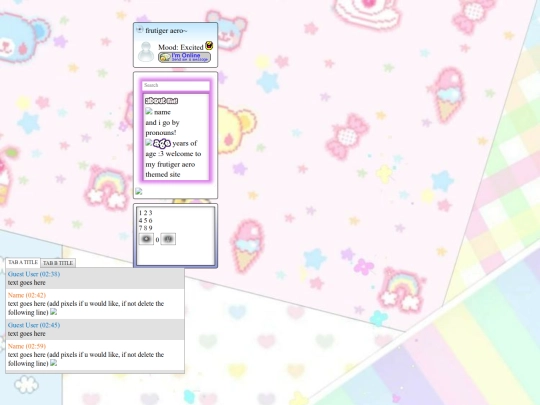The width and height of the screenshot is (540, 405).
Task: Click Name (02:42) message header
Action: (x=27, y=295)
